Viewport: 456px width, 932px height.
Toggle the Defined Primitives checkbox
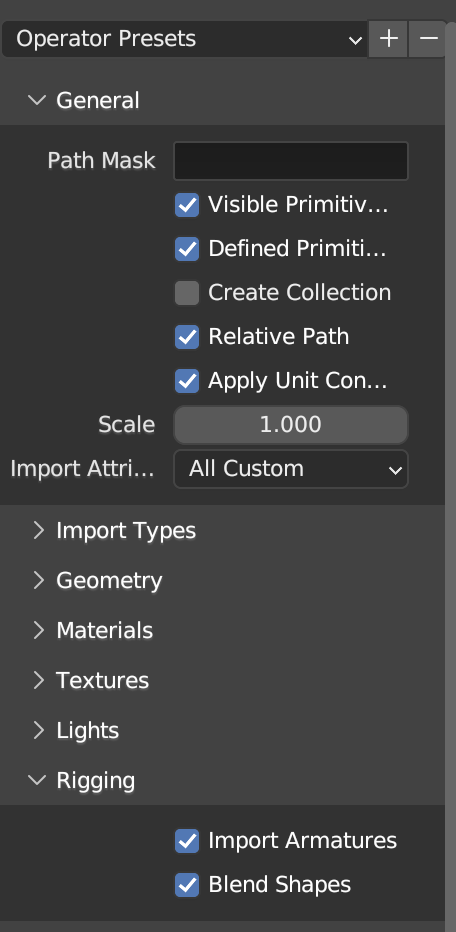point(187,249)
